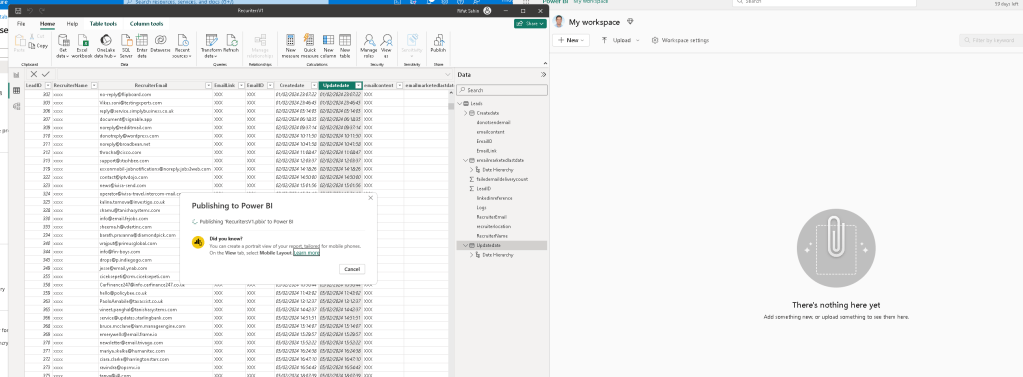Collapse the emailmarketedlastdate node
The width and height of the screenshot is (1023, 377).
coord(466,160)
